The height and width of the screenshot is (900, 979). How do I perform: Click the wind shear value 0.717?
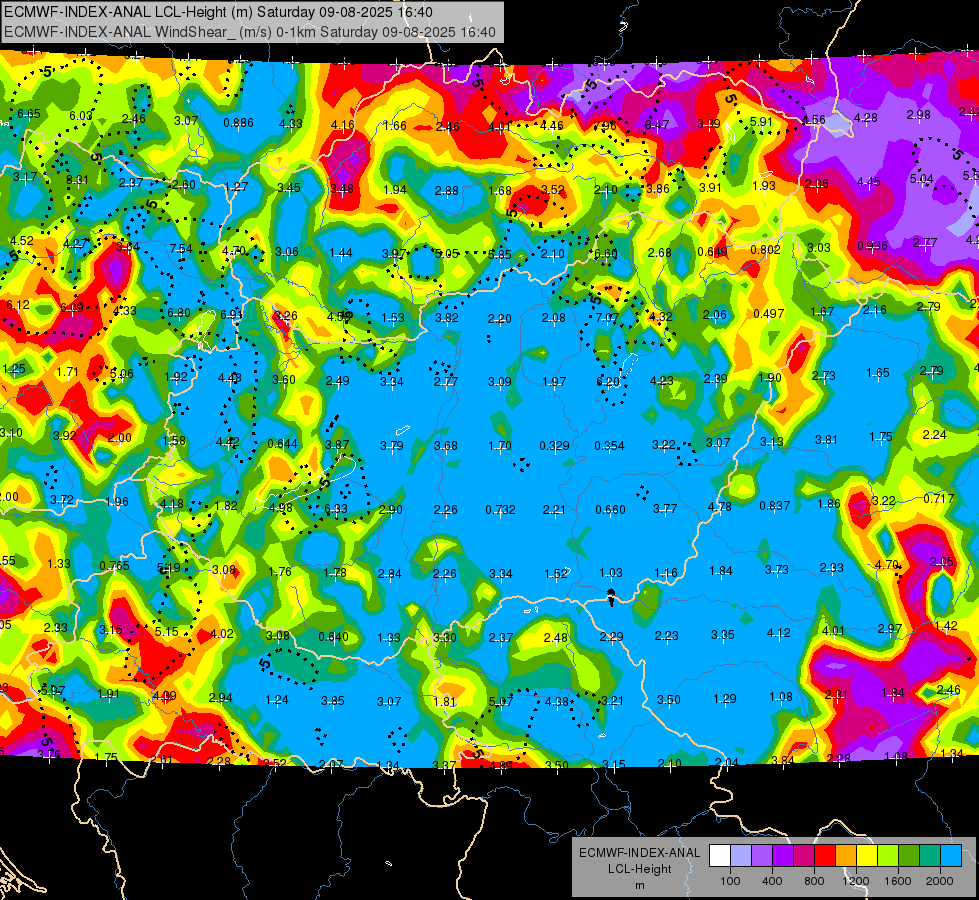[x=939, y=498]
